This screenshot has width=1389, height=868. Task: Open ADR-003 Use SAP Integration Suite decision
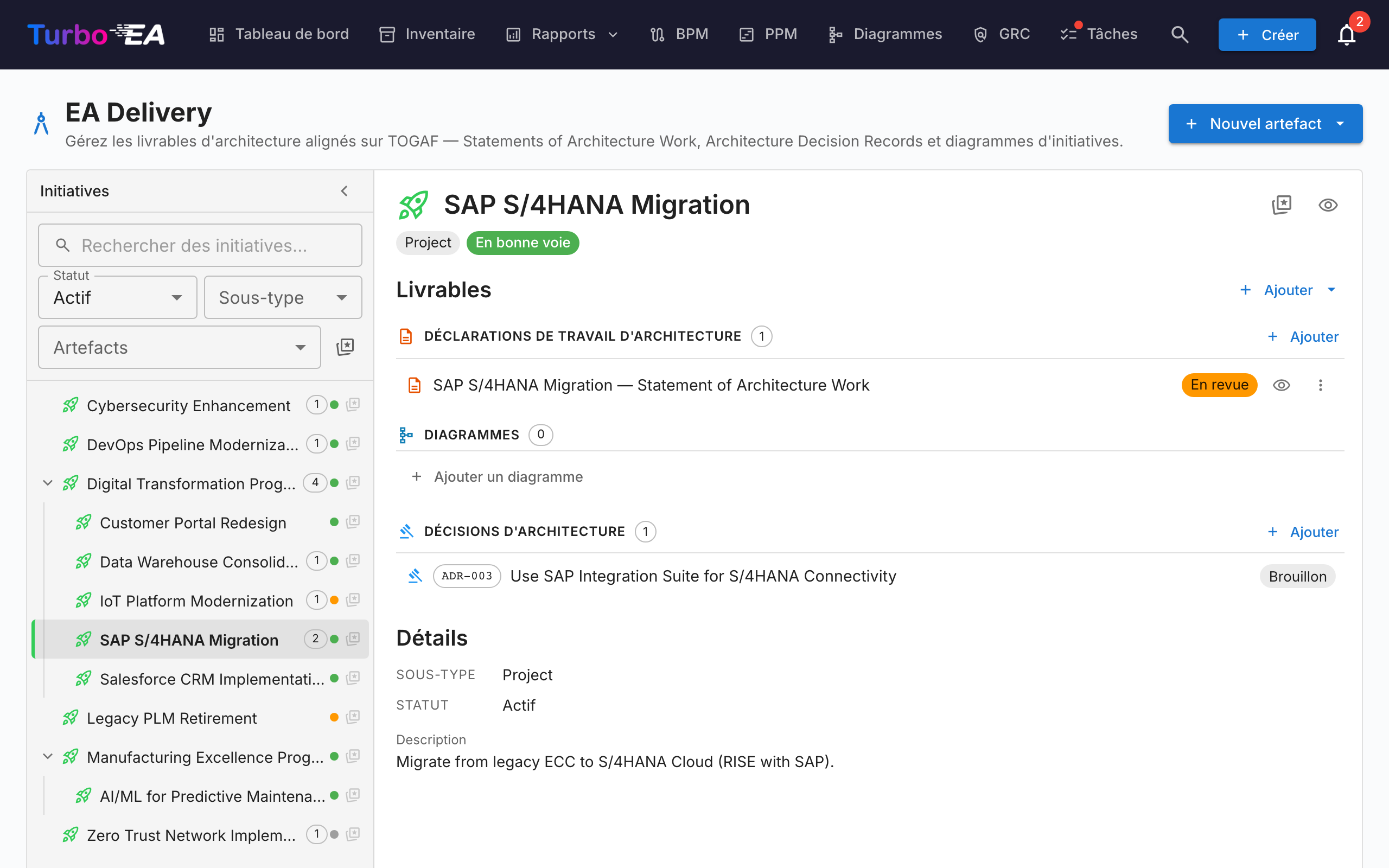pos(703,576)
